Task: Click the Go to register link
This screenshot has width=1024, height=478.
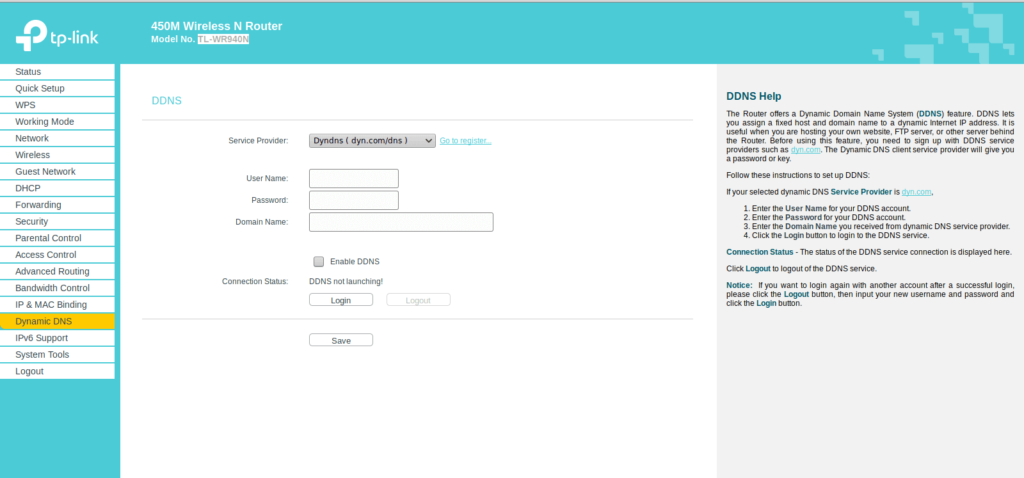Action: tap(465, 141)
